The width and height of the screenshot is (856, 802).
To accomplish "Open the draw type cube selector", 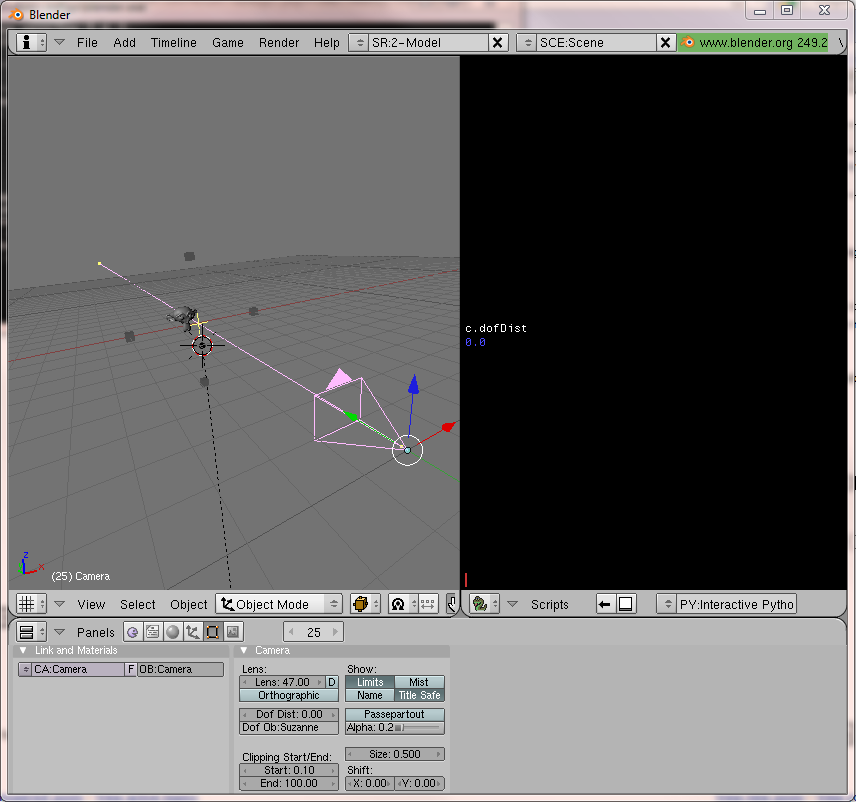I will pos(365,604).
